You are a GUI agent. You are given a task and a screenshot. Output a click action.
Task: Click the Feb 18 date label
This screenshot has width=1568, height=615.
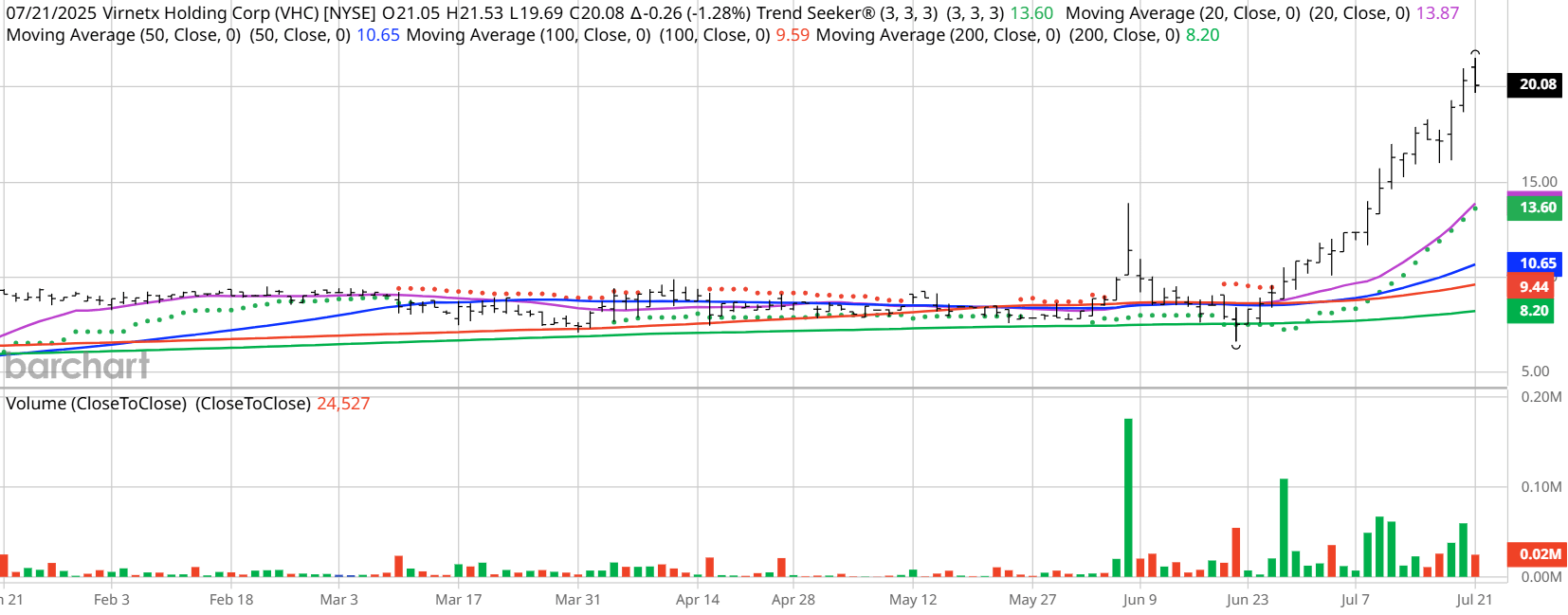pos(231,600)
